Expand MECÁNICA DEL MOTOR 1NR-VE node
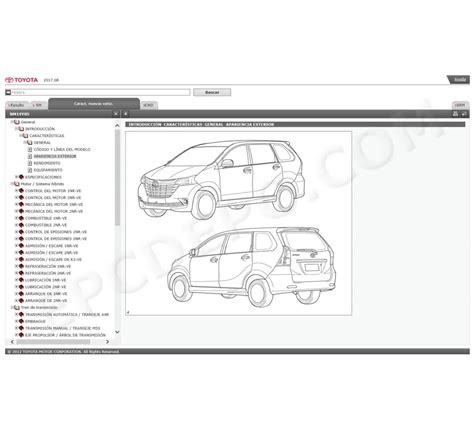This screenshot has width=474, height=430. [16, 204]
